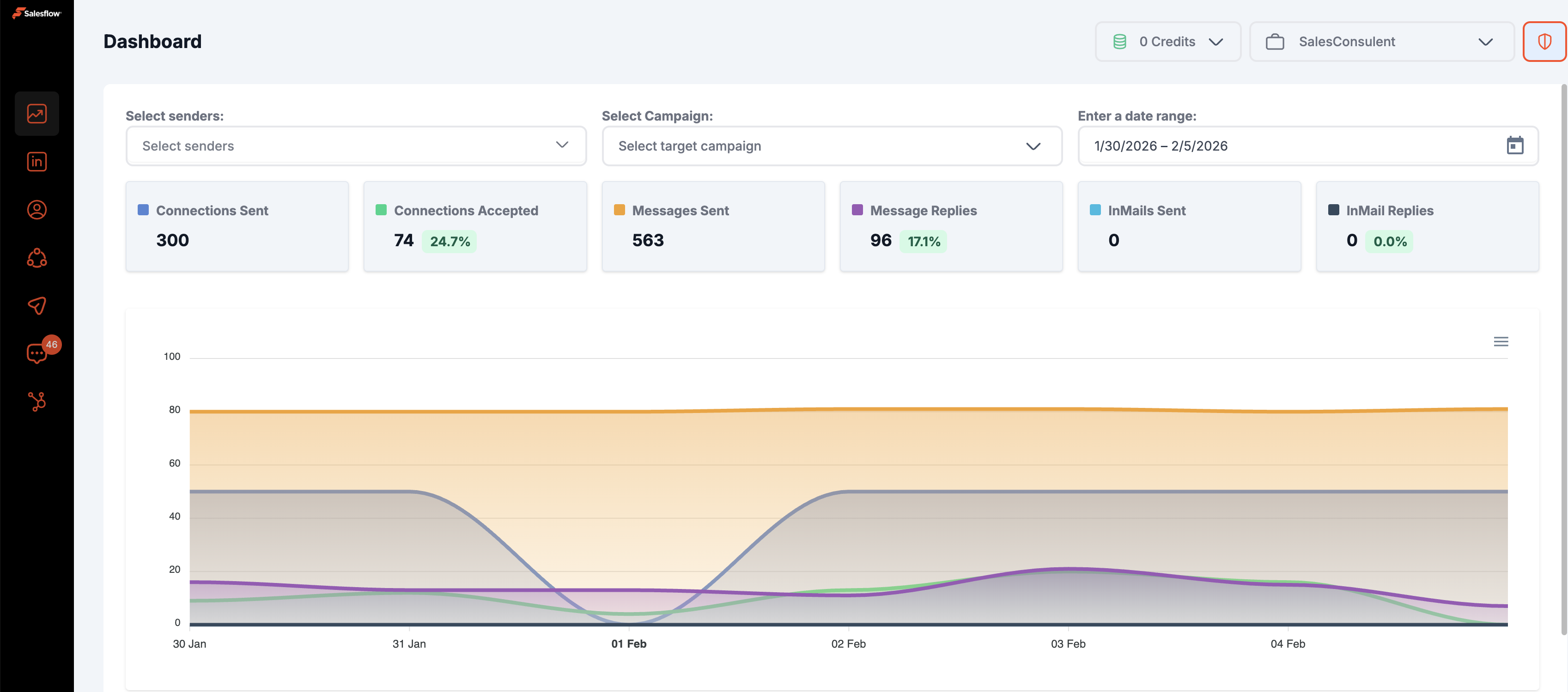Open the chart hamburger menu

[1501, 341]
